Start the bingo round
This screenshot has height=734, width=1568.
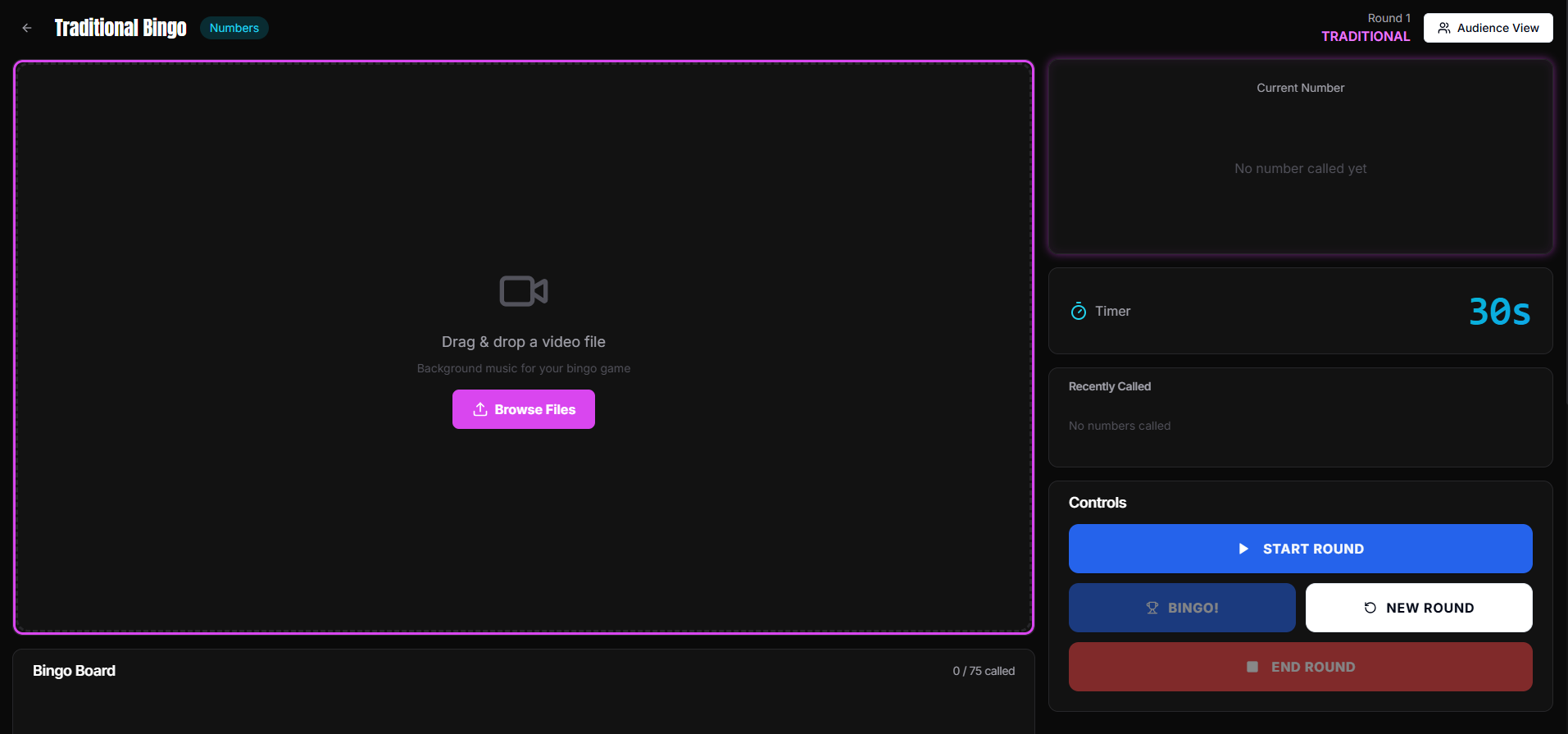(1300, 549)
